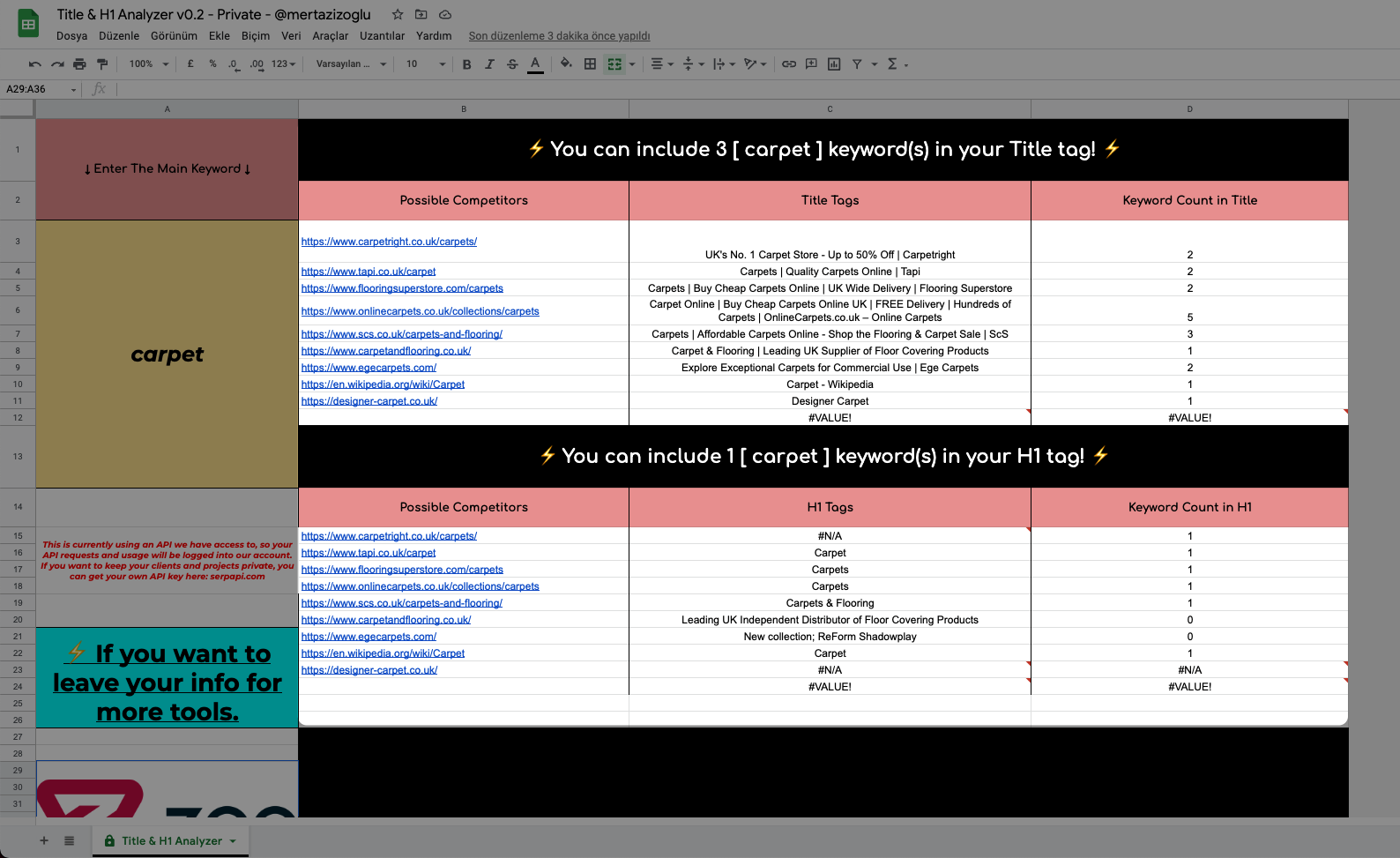Select the main keyword cell 'carpet'

click(168, 354)
